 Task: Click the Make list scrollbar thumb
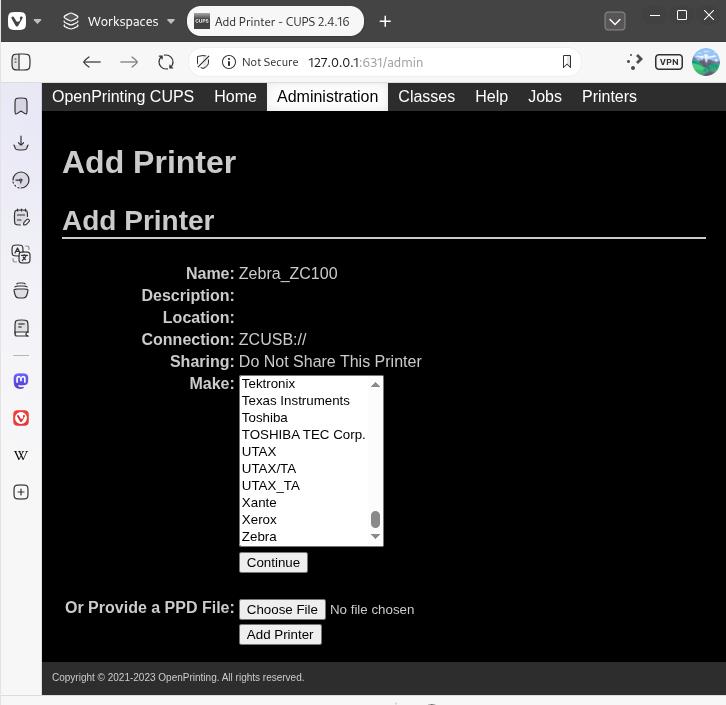(376, 519)
